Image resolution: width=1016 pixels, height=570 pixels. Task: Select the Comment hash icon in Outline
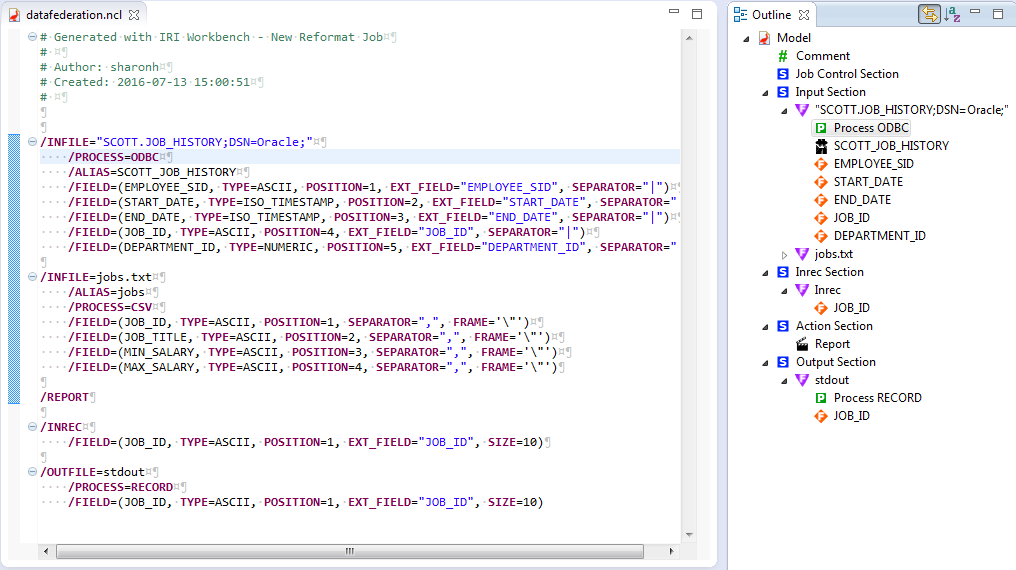(783, 56)
